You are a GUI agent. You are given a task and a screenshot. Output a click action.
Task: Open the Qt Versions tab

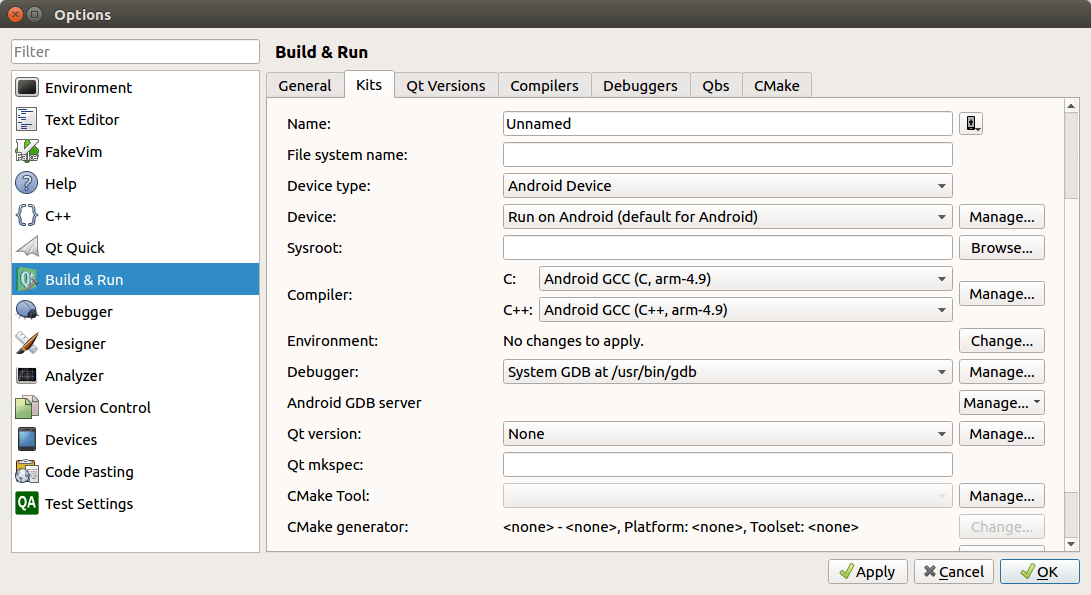click(445, 85)
